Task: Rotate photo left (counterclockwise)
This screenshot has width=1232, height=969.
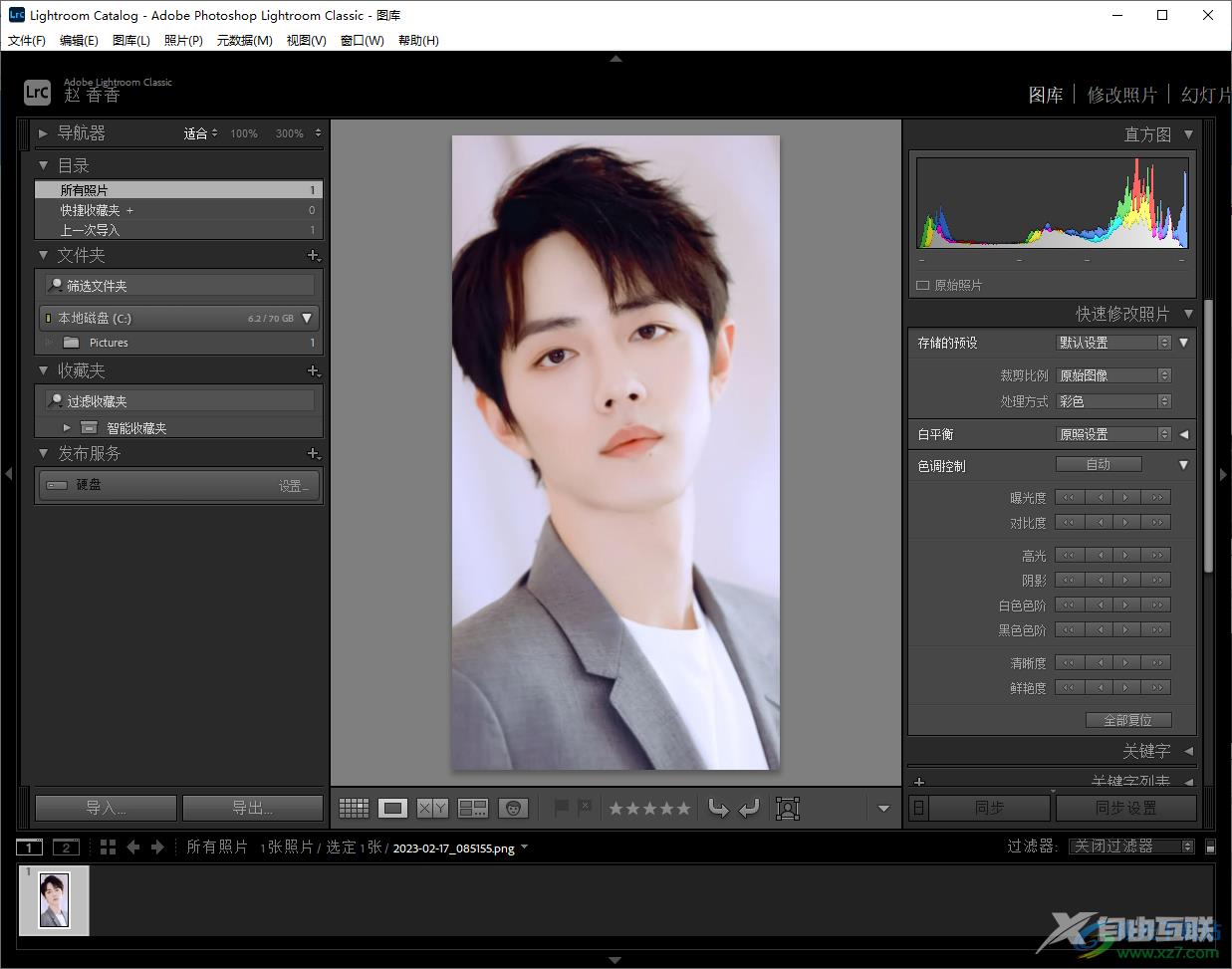Action: 718,809
